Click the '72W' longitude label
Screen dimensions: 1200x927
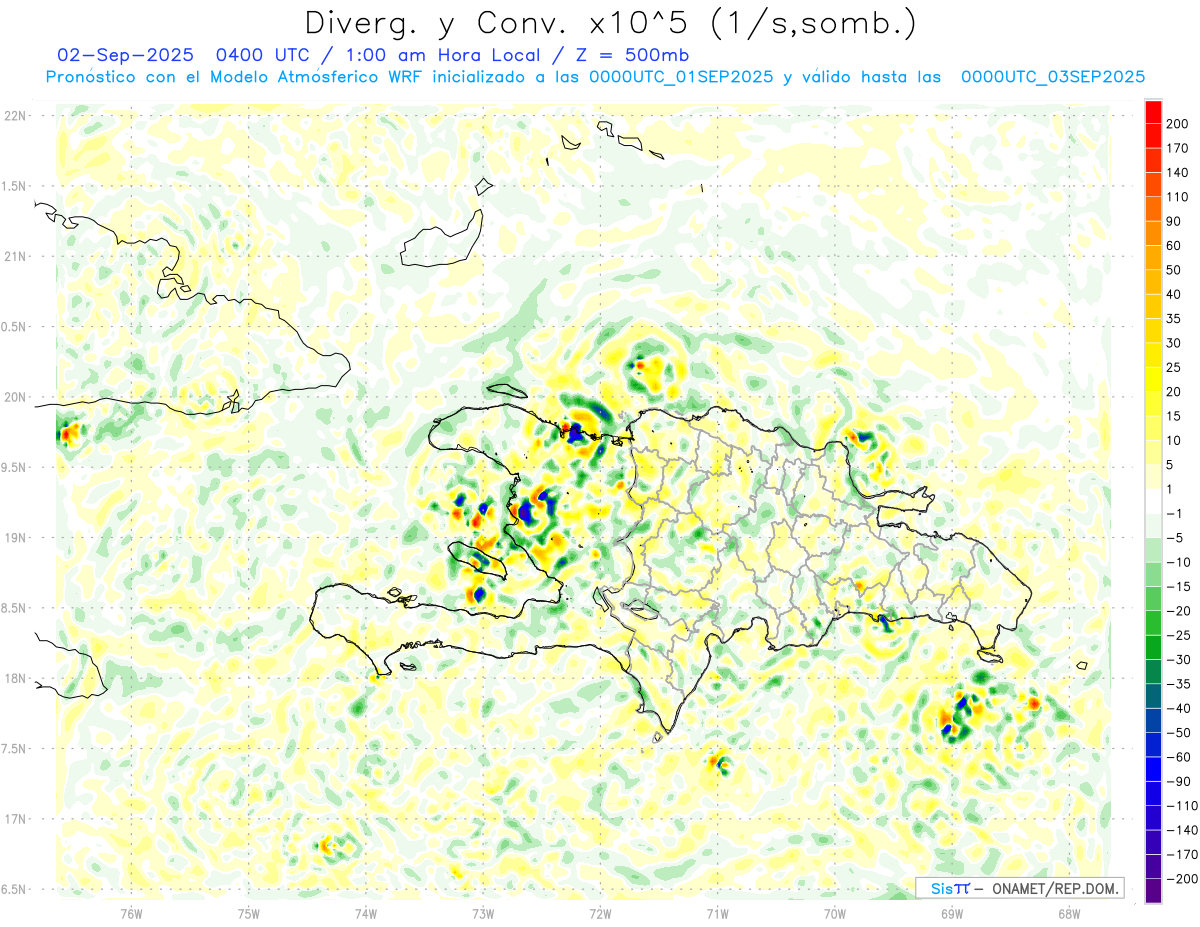[600, 914]
